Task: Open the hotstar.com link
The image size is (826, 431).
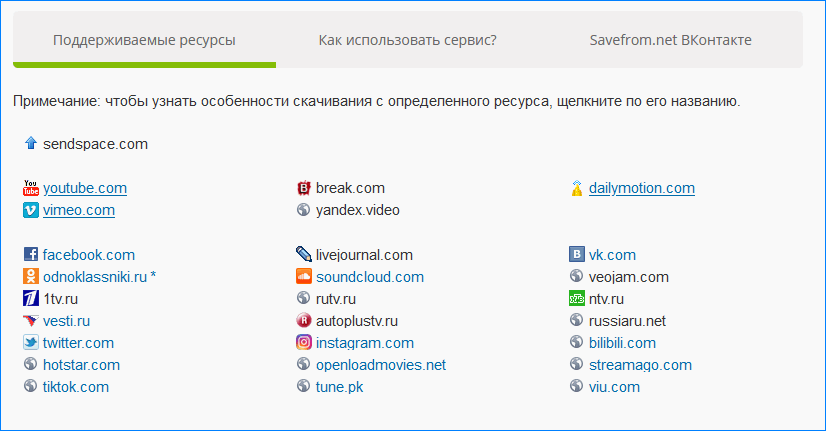Action: coord(82,365)
